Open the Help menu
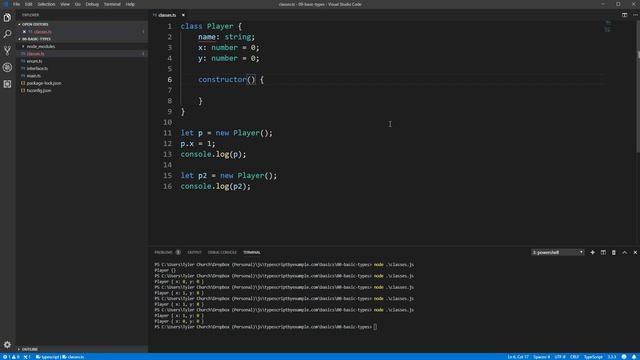 point(130,4)
